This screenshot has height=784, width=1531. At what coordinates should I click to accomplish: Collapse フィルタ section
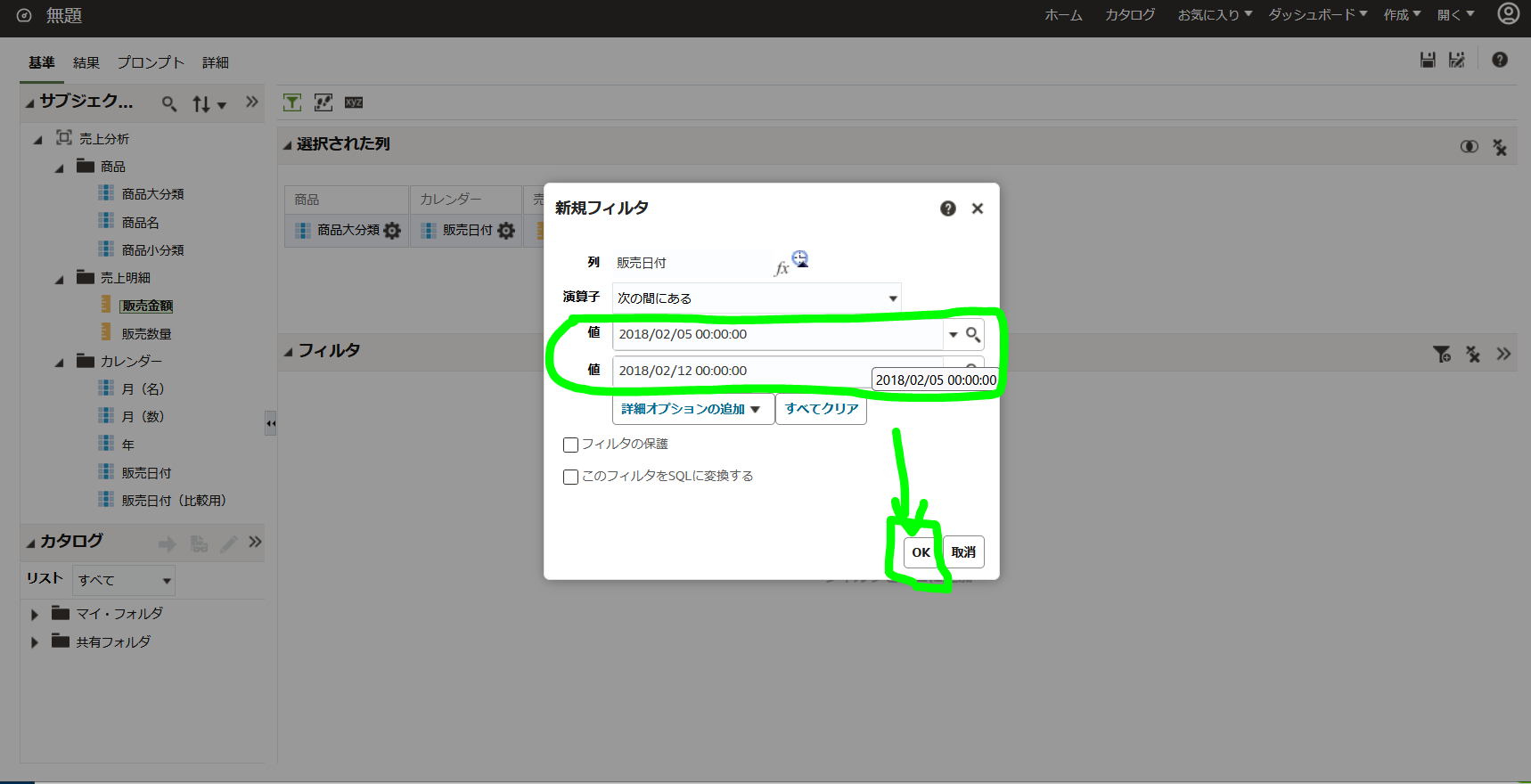[288, 353]
